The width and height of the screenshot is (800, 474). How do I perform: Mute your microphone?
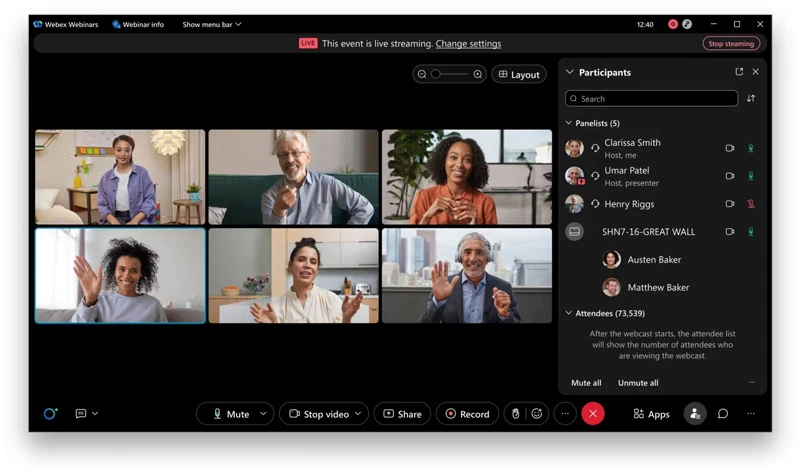(x=231, y=414)
